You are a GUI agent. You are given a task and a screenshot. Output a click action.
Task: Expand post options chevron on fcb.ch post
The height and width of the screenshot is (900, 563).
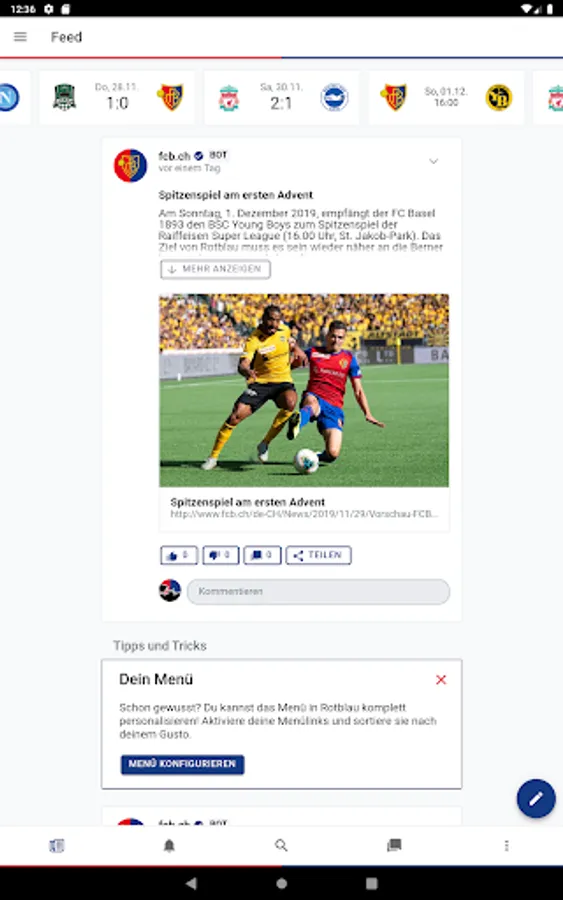coord(433,161)
